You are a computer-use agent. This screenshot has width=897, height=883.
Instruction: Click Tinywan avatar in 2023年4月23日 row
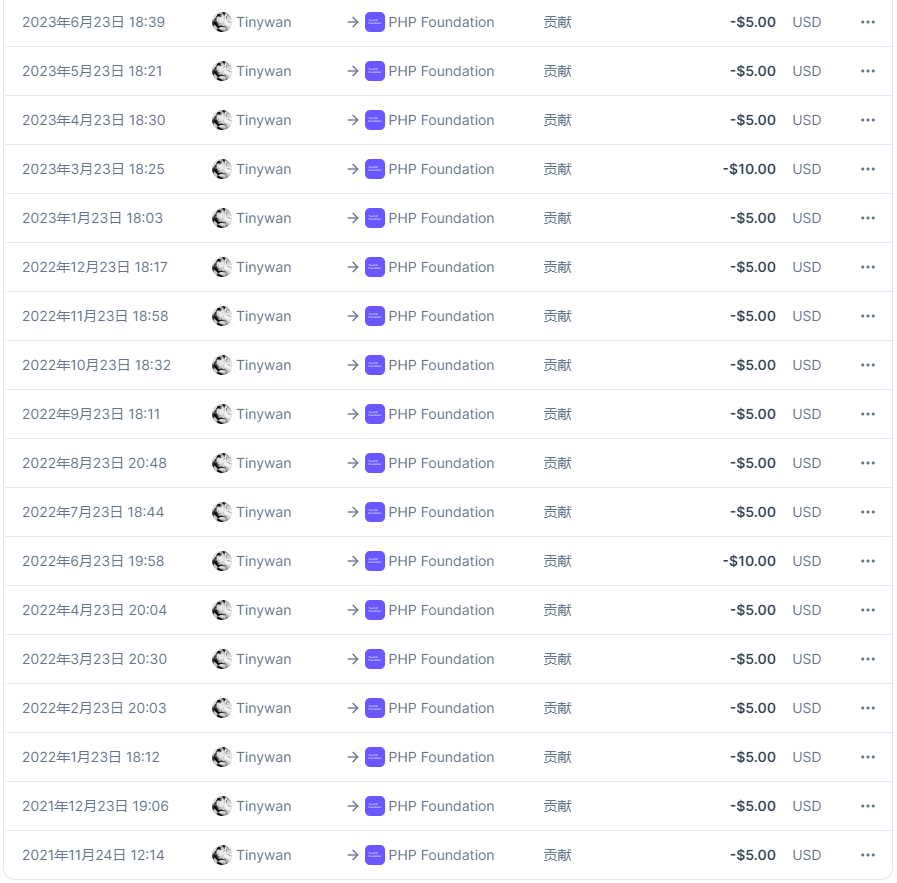click(x=222, y=120)
